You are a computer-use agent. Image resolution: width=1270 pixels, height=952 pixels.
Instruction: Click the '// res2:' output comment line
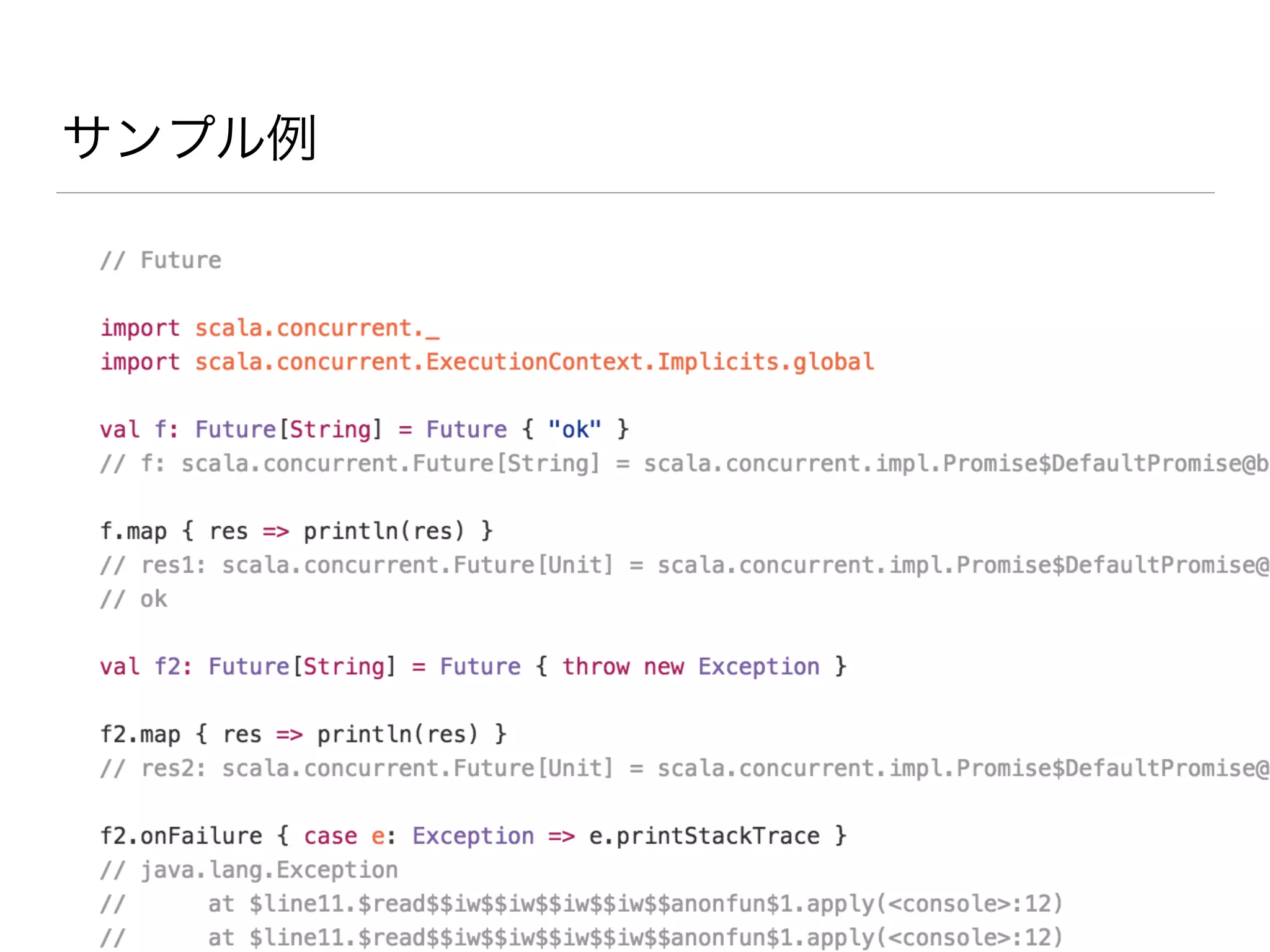(685, 769)
